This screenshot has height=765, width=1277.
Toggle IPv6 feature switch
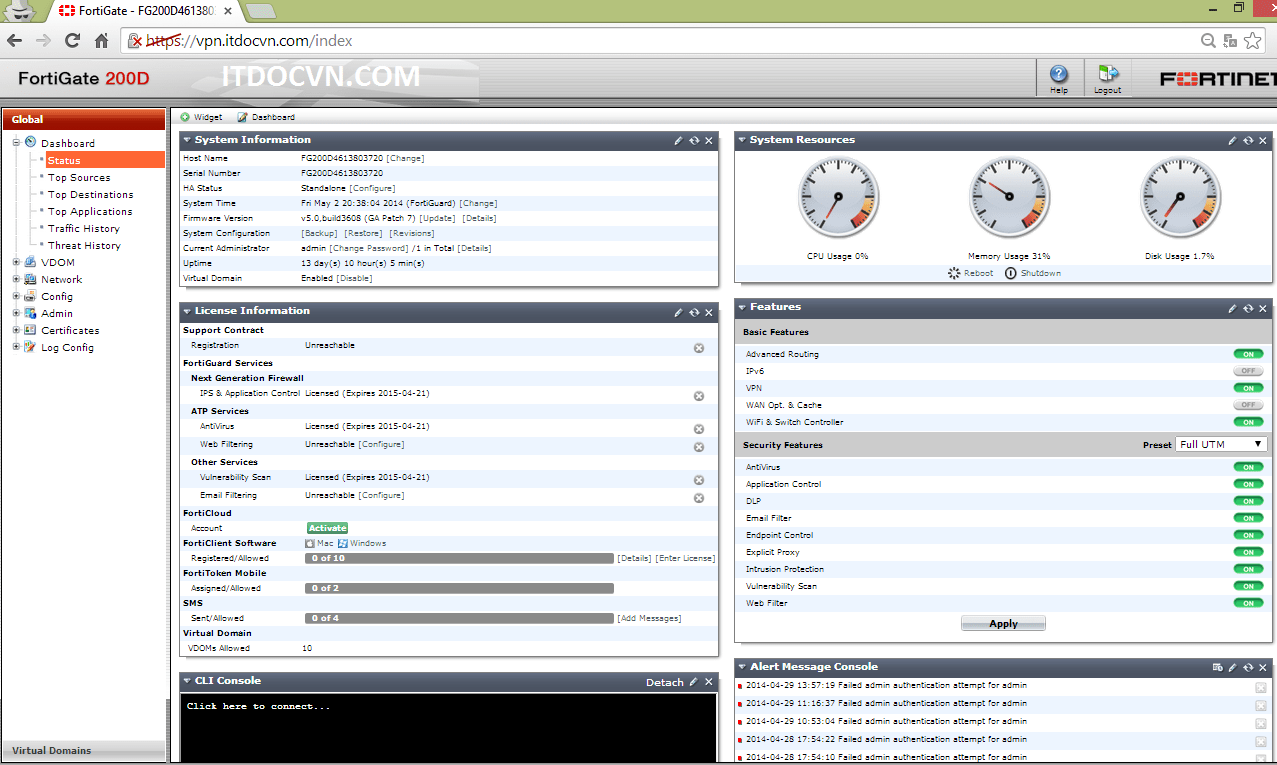[x=1248, y=371]
